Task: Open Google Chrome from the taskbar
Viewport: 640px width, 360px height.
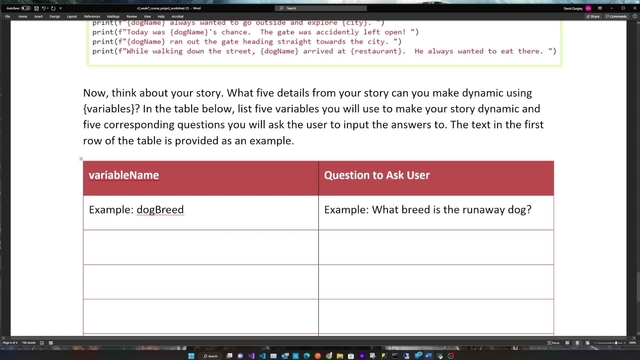Action: click(x=329, y=356)
